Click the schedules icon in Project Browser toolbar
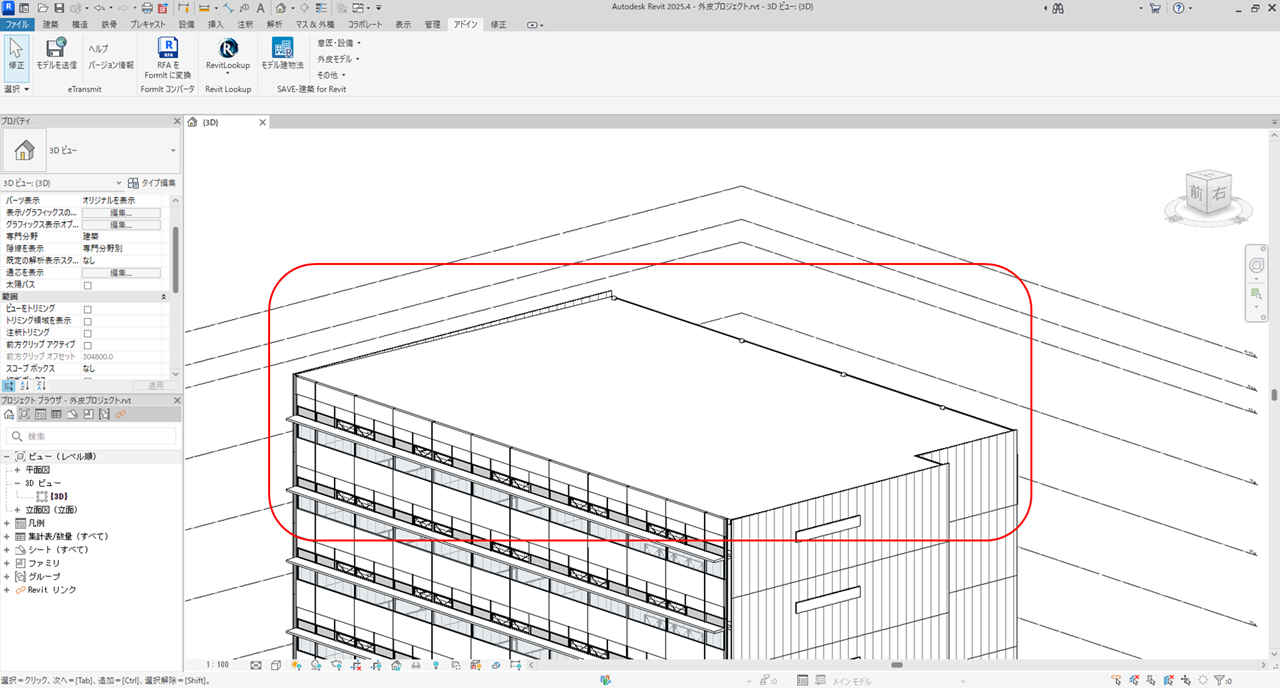The width and height of the screenshot is (1280, 688). point(57,413)
